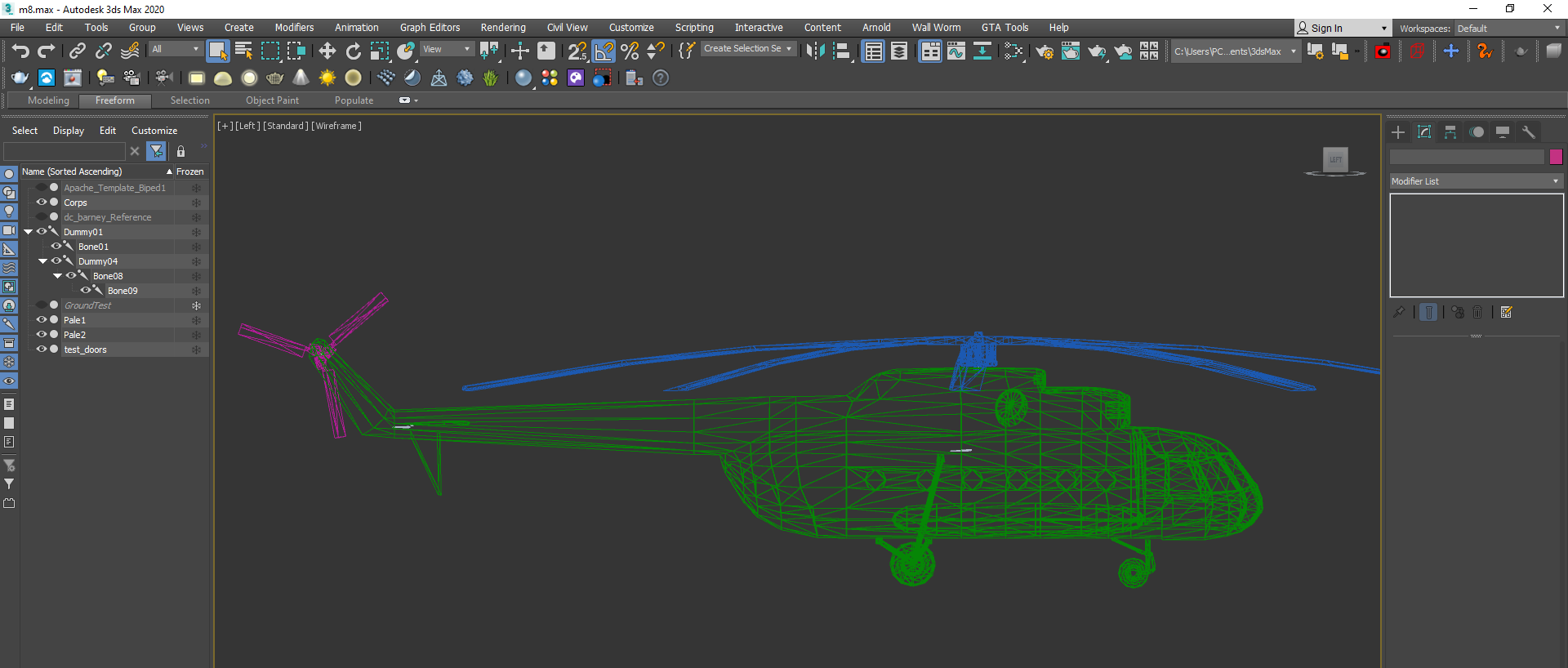The height and width of the screenshot is (668, 1568).
Task: Select the Rotate tool
Action: 354,51
